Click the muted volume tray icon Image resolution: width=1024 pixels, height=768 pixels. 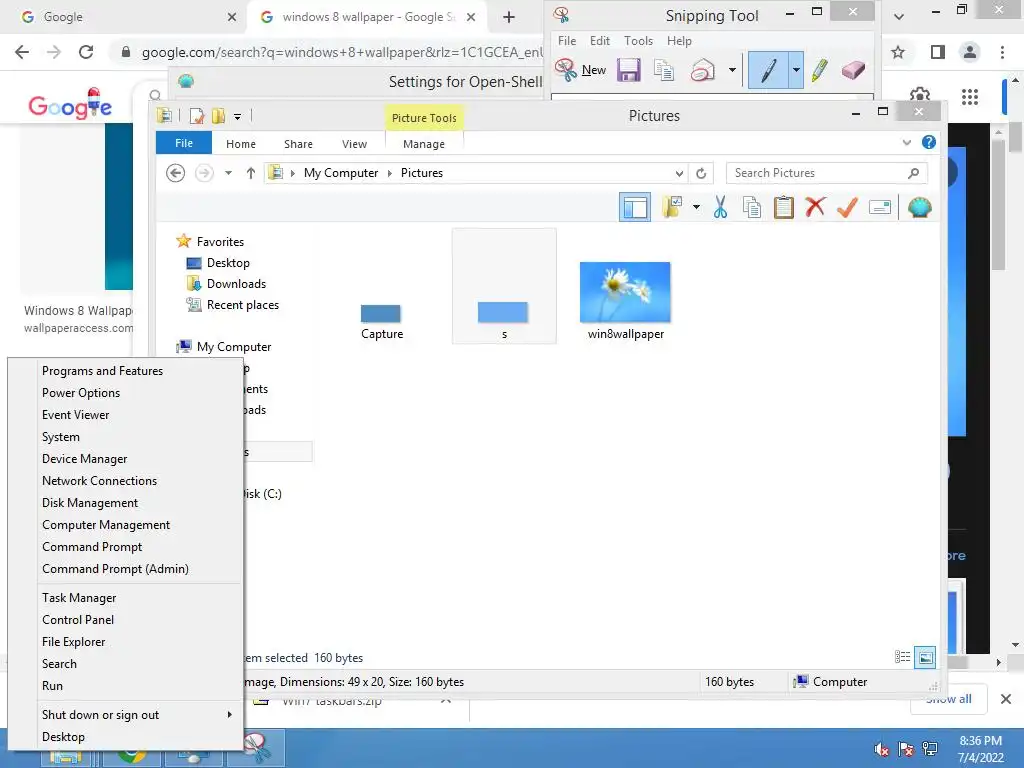tap(881, 749)
